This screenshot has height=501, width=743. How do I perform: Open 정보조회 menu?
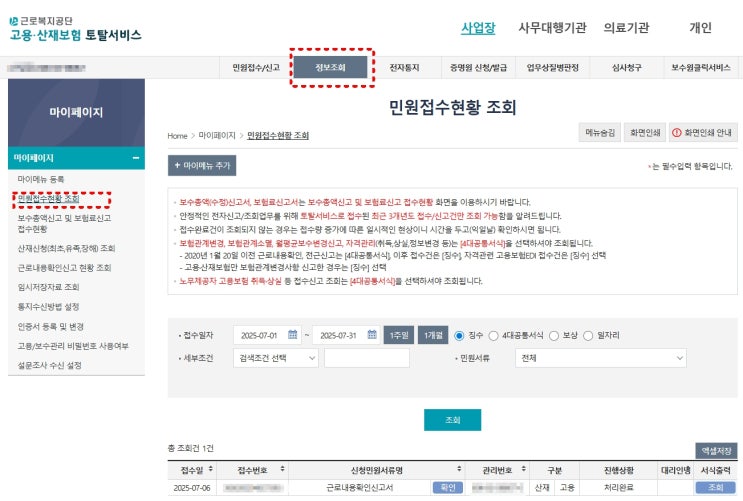[x=330, y=67]
